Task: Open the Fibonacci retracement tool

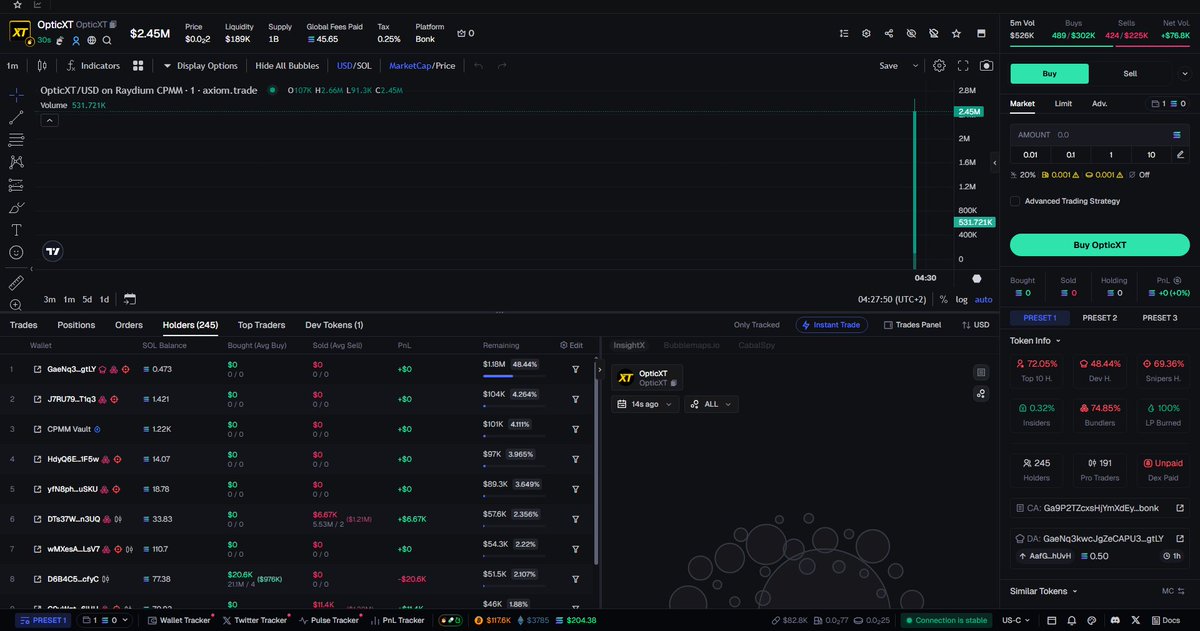Action: [x=16, y=139]
